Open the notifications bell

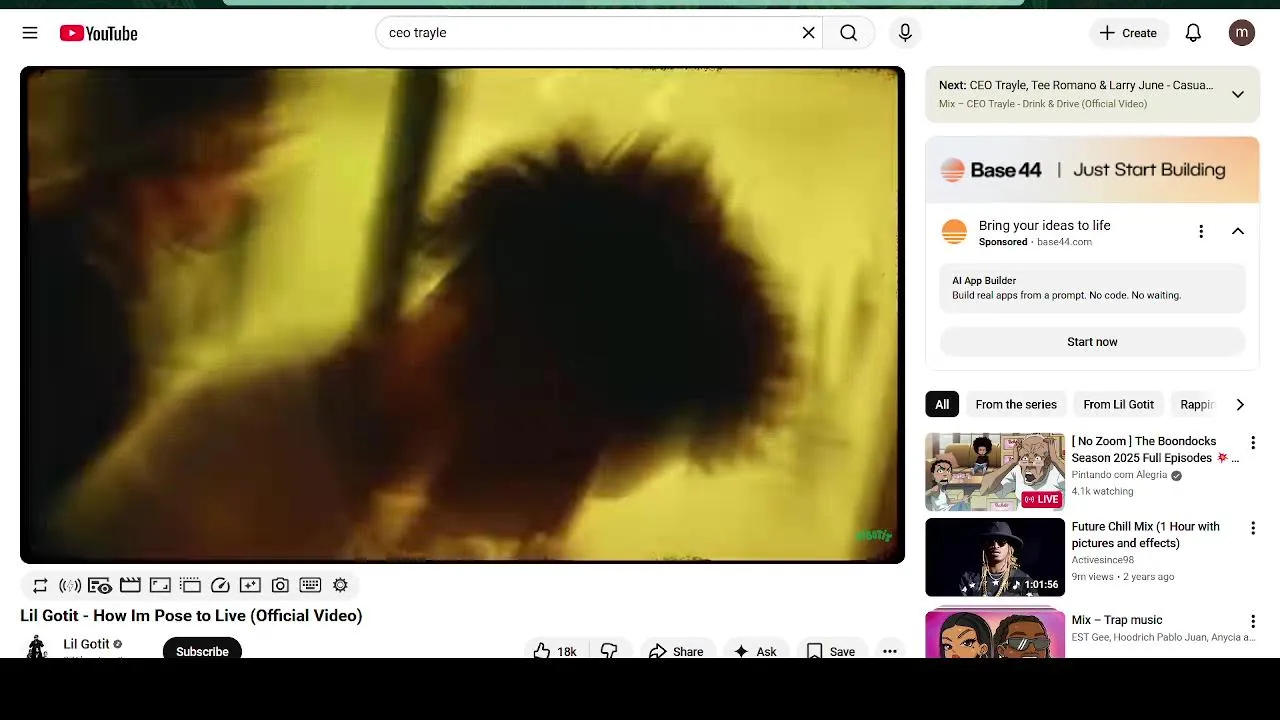(x=1193, y=33)
